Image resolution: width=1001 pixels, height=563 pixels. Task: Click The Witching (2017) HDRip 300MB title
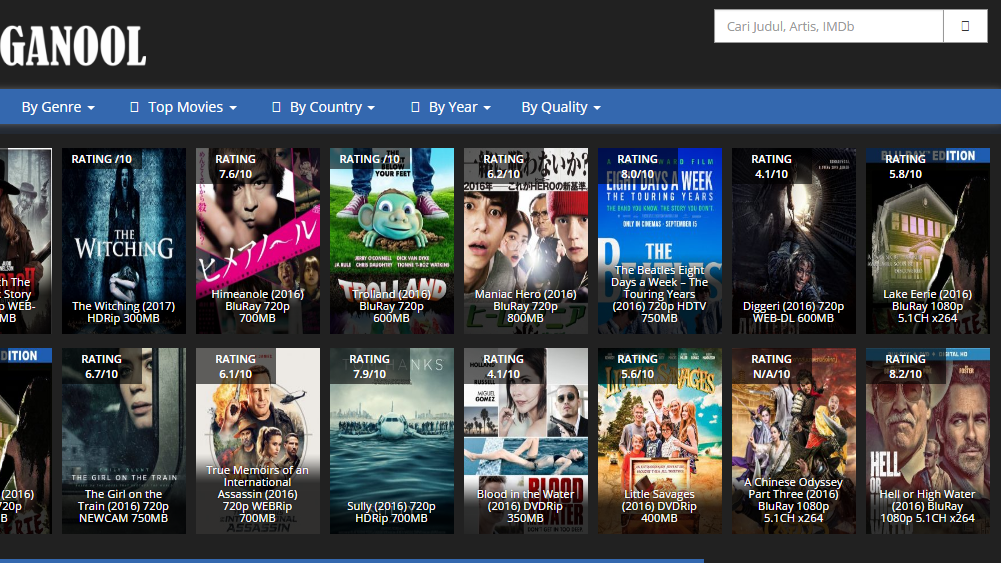[x=123, y=312]
